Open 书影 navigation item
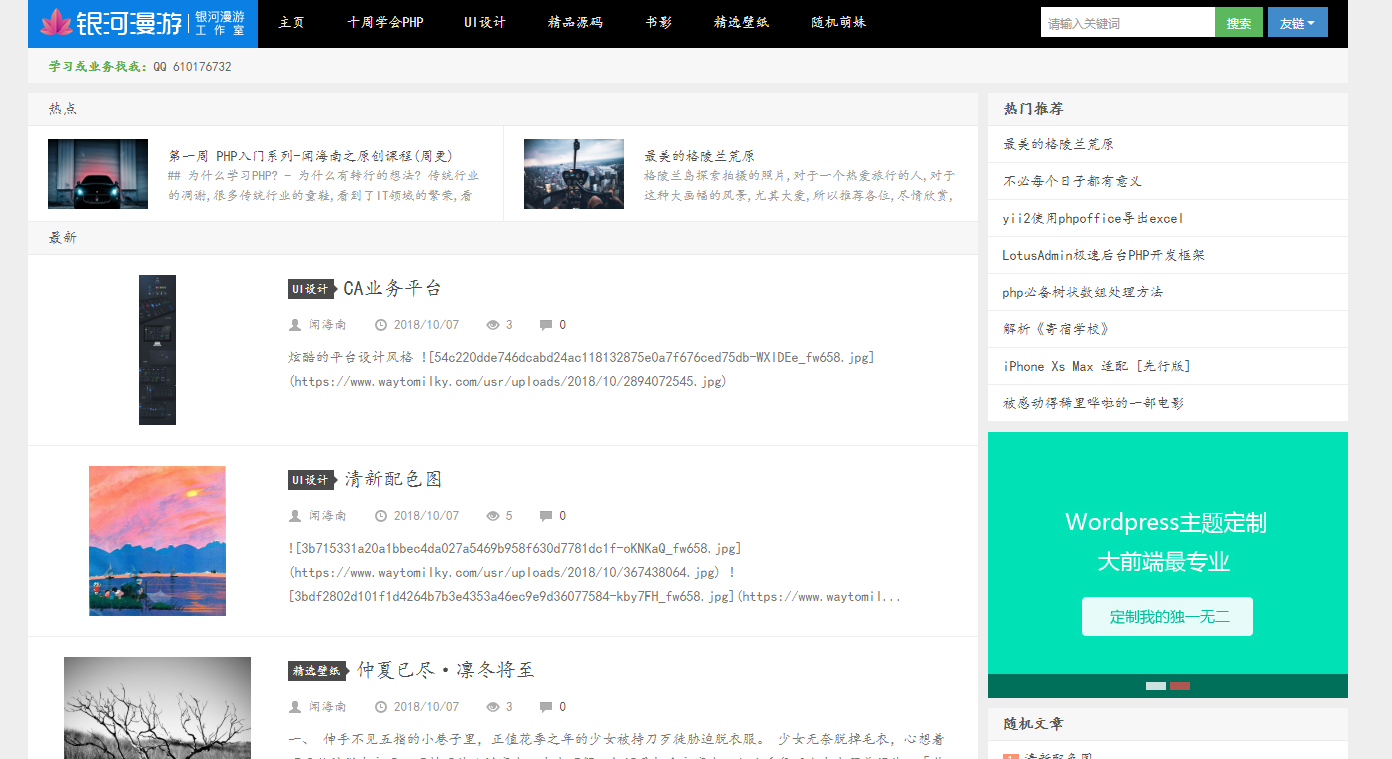This screenshot has height=759, width=1392. coord(659,22)
